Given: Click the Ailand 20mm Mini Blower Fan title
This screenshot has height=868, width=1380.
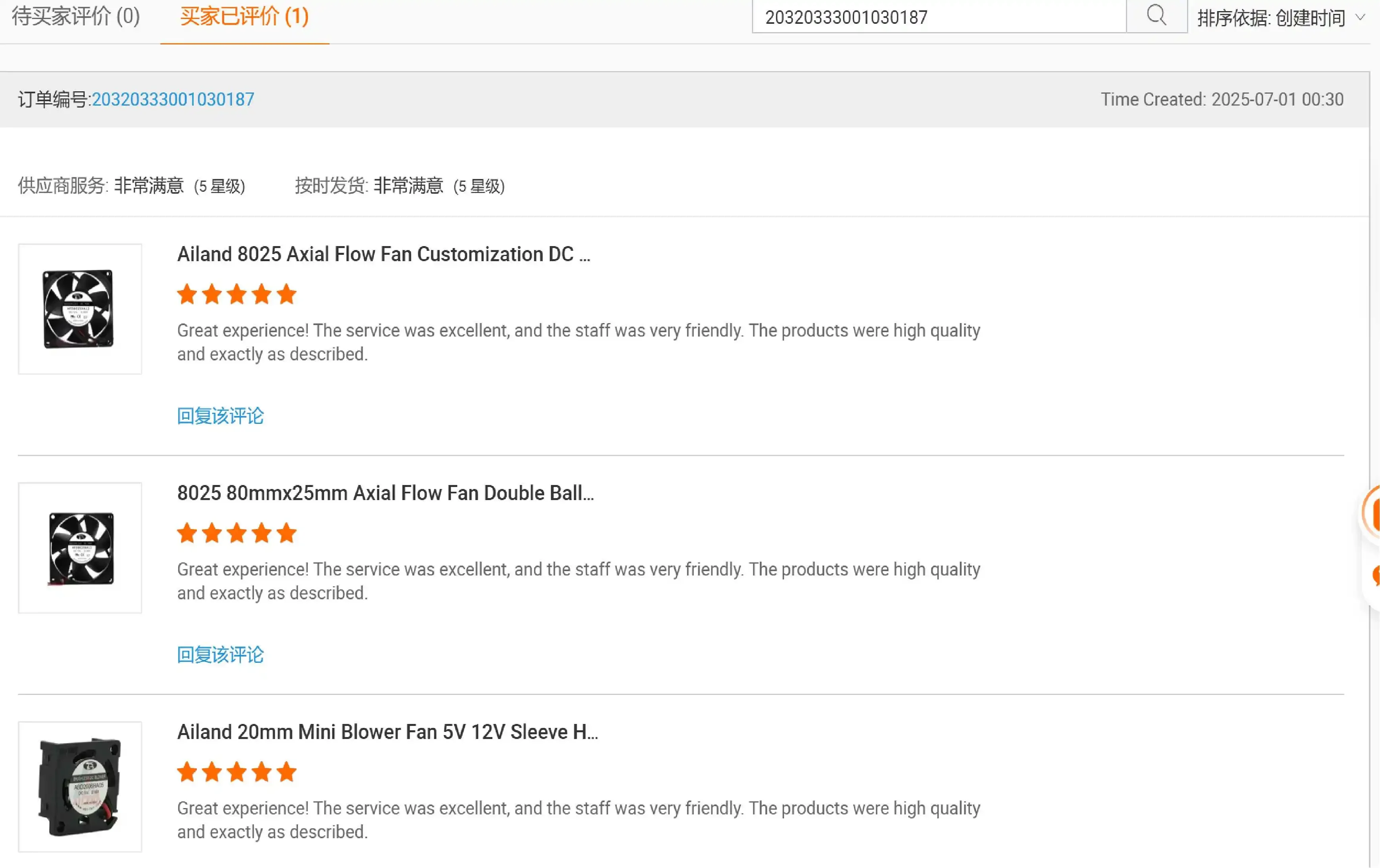Looking at the screenshot, I should coord(387,732).
